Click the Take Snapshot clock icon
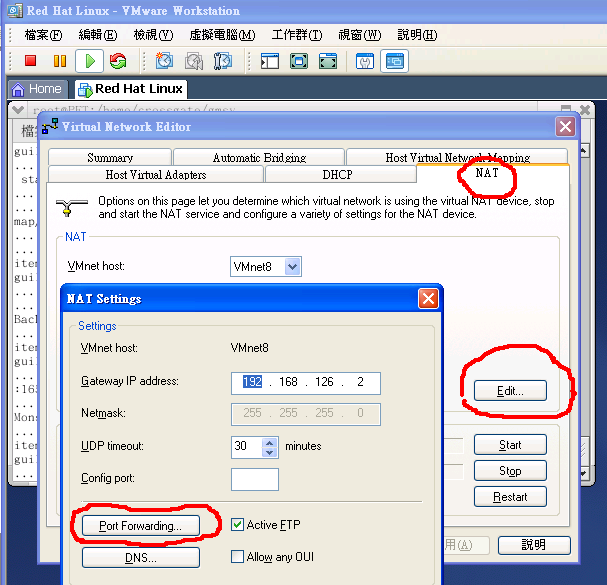 (x=164, y=61)
